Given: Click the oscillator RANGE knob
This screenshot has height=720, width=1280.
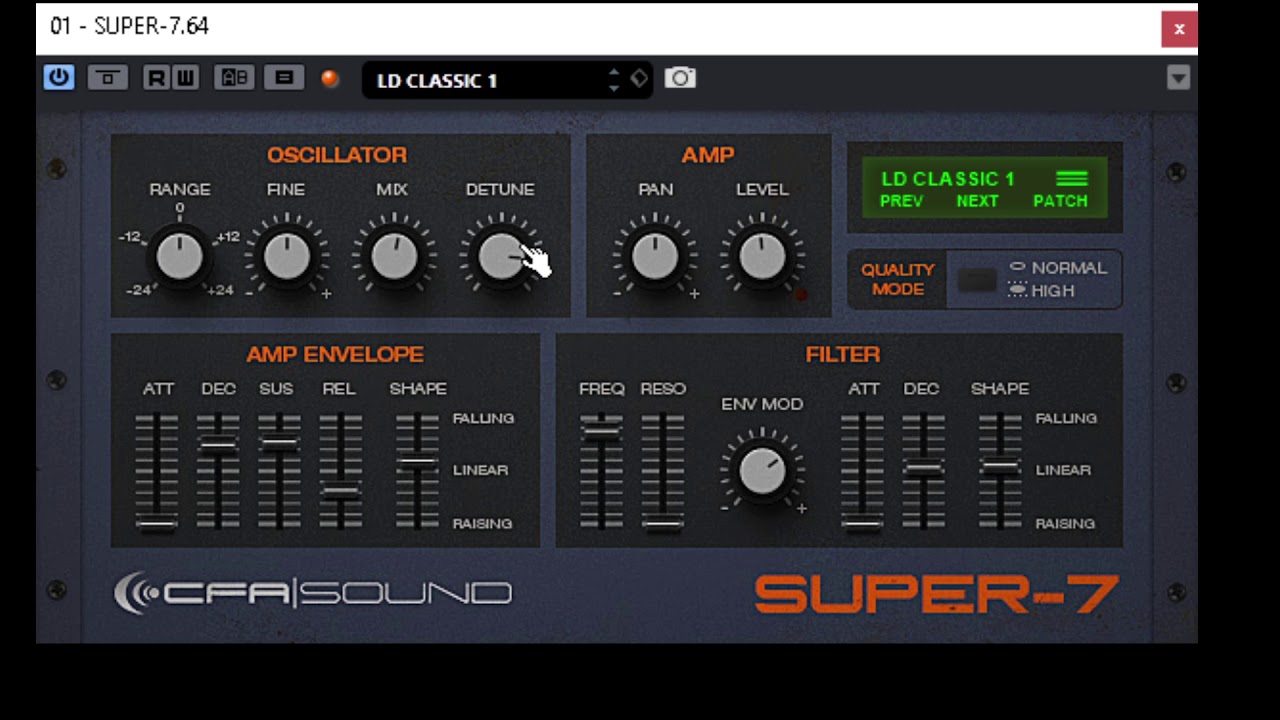Looking at the screenshot, I should pyautogui.click(x=180, y=256).
